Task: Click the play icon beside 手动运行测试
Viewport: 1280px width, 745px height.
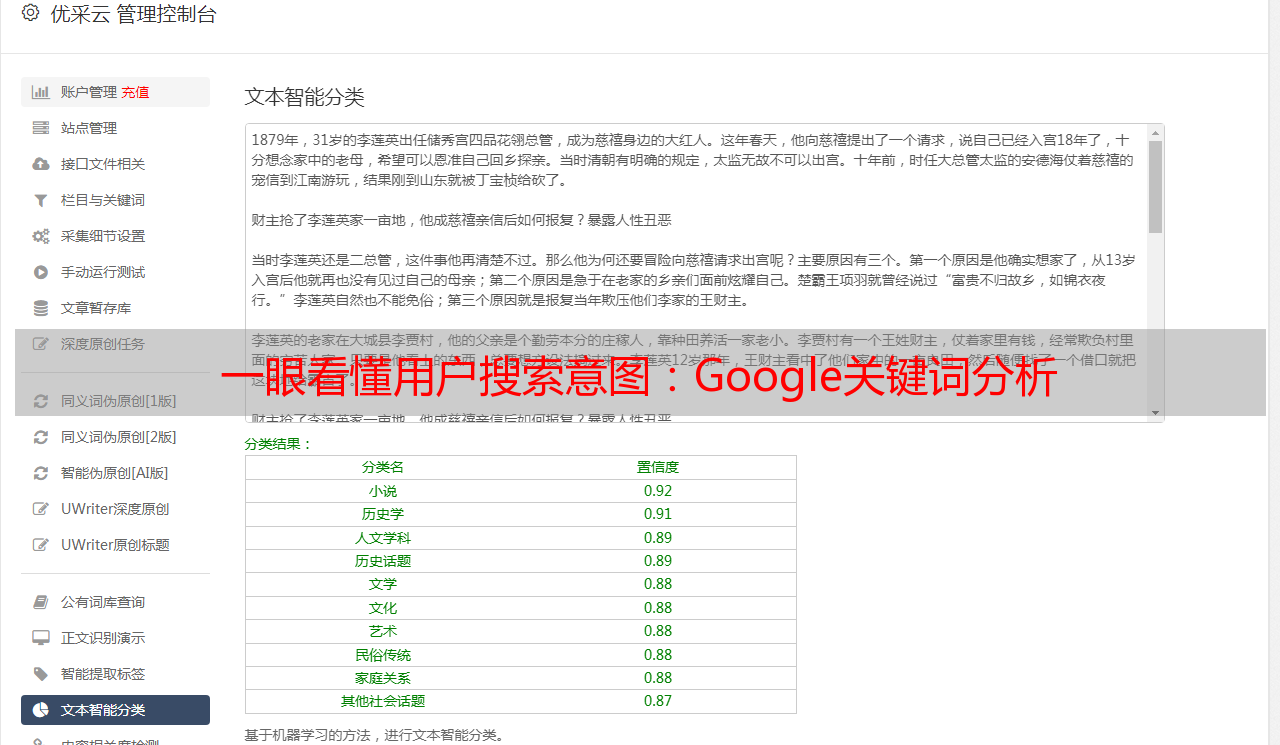Action: [41, 272]
